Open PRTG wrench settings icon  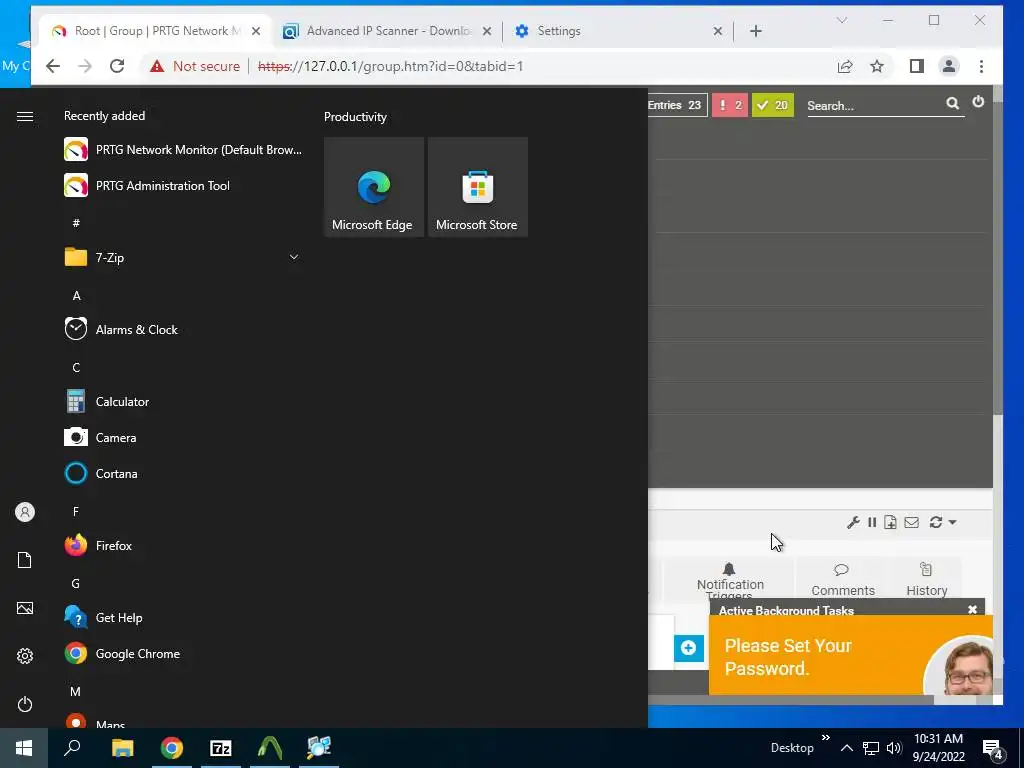tap(853, 522)
